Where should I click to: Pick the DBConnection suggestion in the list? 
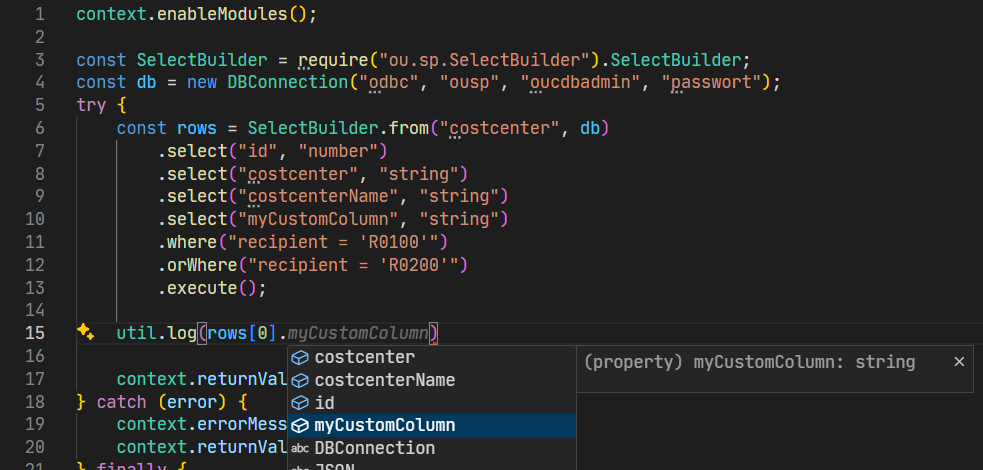coord(431,448)
